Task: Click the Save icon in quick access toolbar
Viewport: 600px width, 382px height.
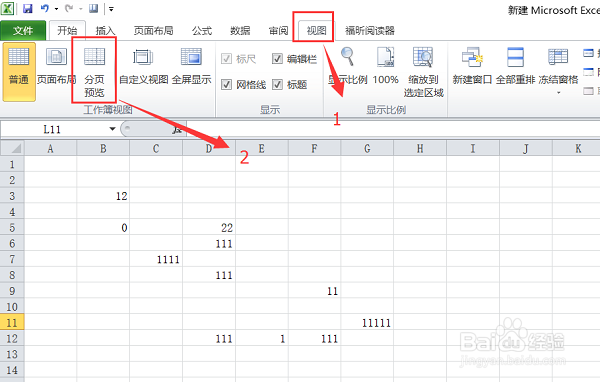Action: click(28, 8)
